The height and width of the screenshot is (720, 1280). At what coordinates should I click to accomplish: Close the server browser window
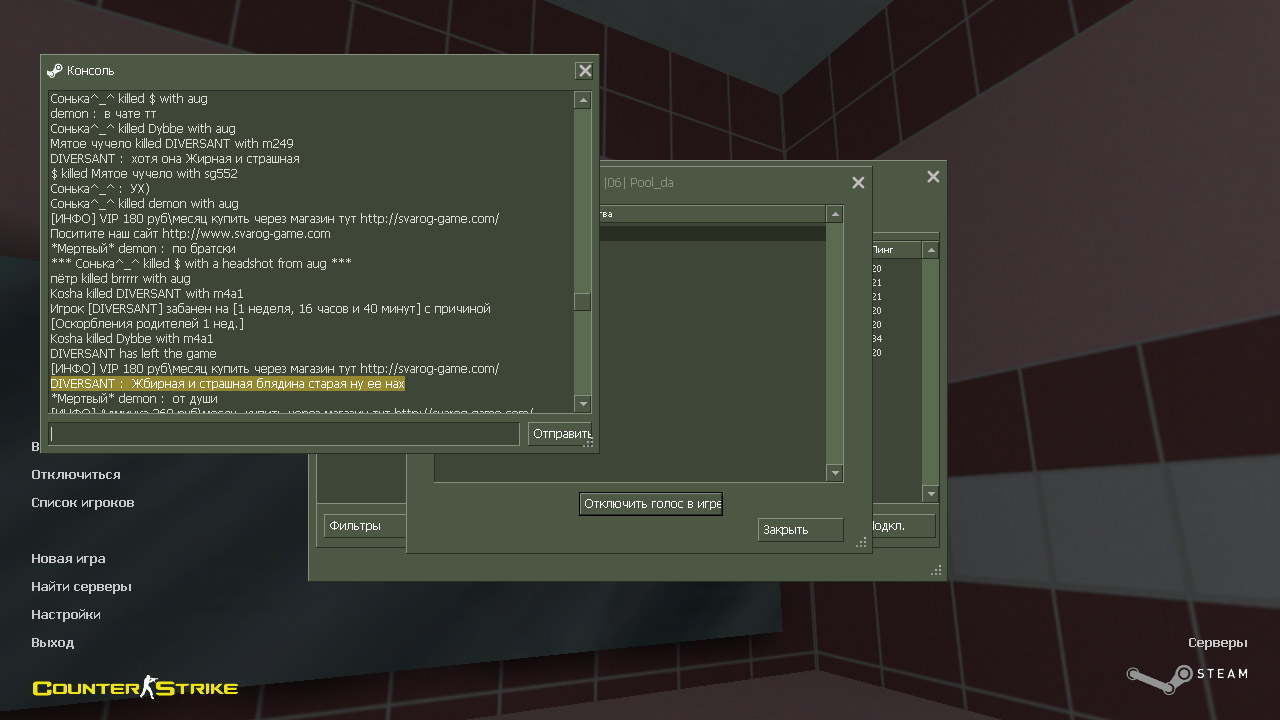click(933, 177)
